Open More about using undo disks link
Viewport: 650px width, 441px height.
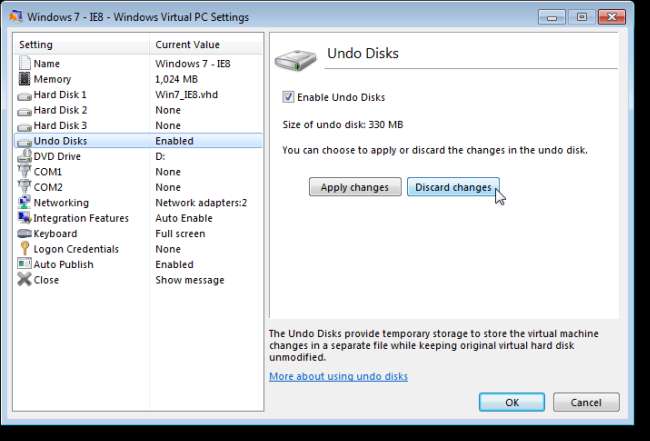(338, 376)
